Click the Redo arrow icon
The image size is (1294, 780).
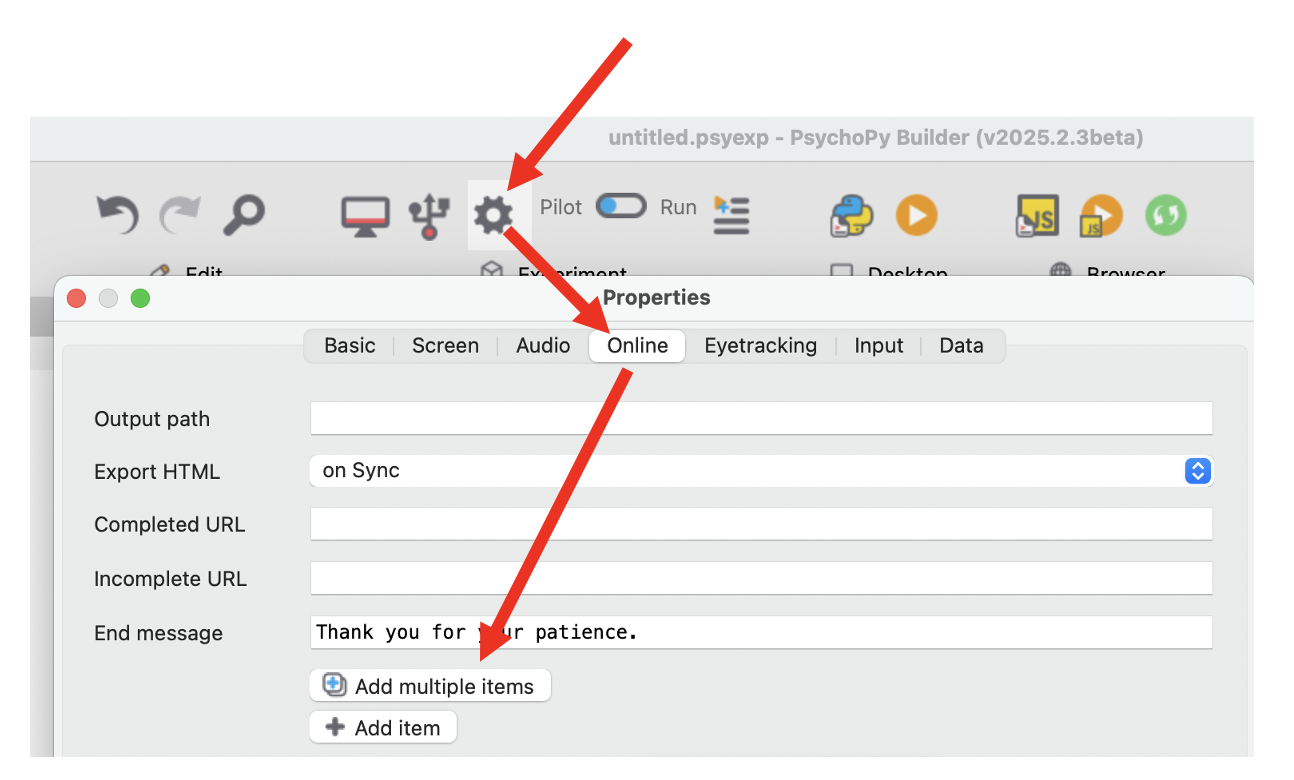[180, 214]
